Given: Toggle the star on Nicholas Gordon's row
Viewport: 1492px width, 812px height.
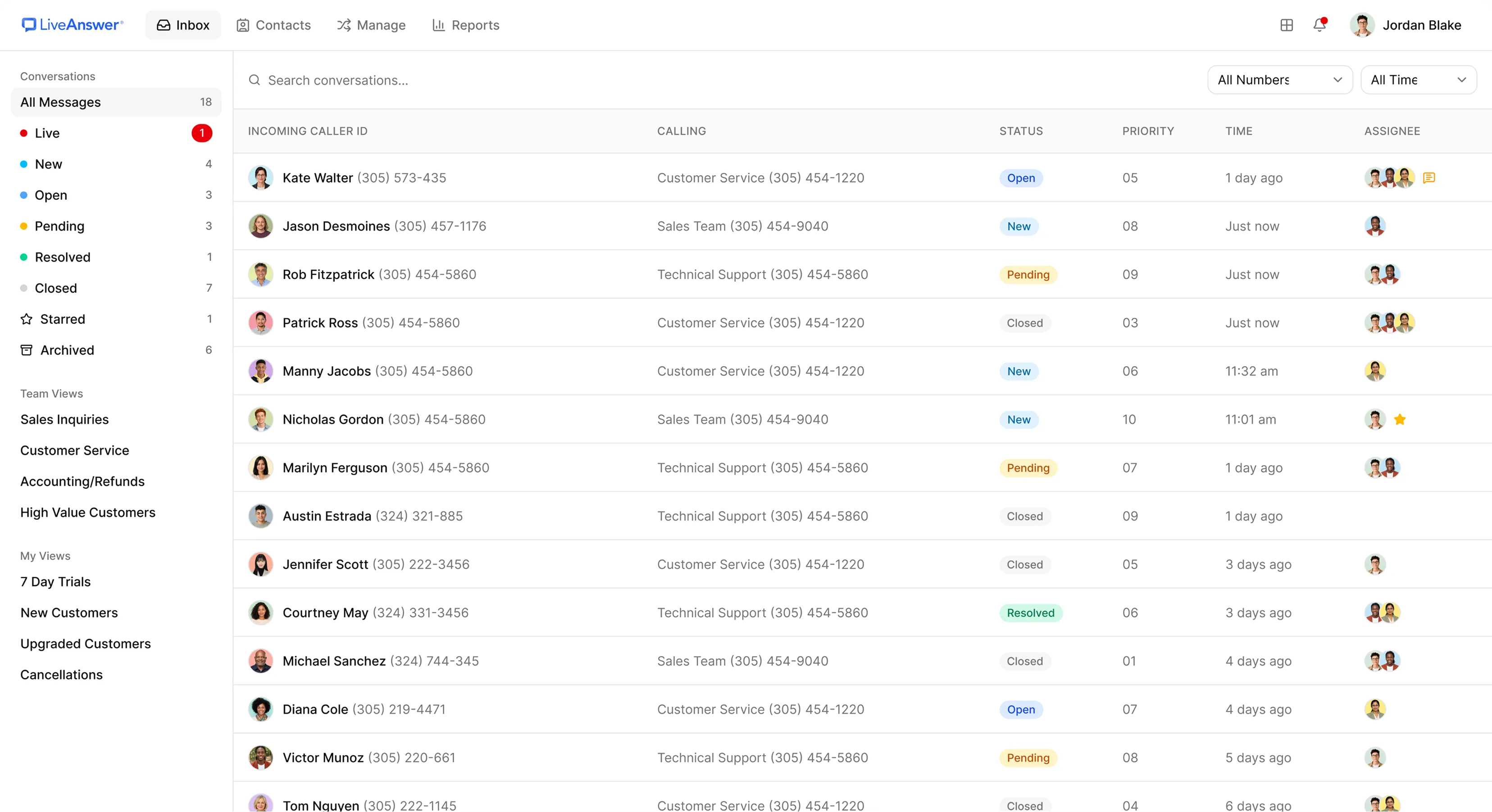Looking at the screenshot, I should (x=1400, y=419).
